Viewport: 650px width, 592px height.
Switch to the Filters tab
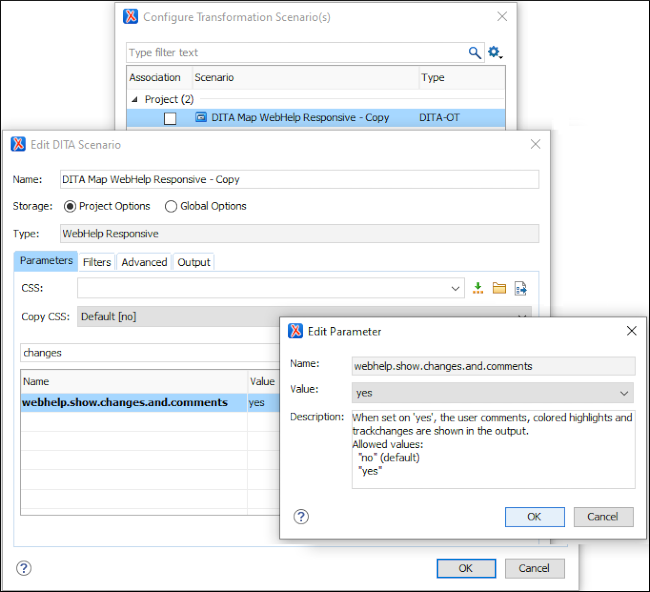pyautogui.click(x=97, y=262)
